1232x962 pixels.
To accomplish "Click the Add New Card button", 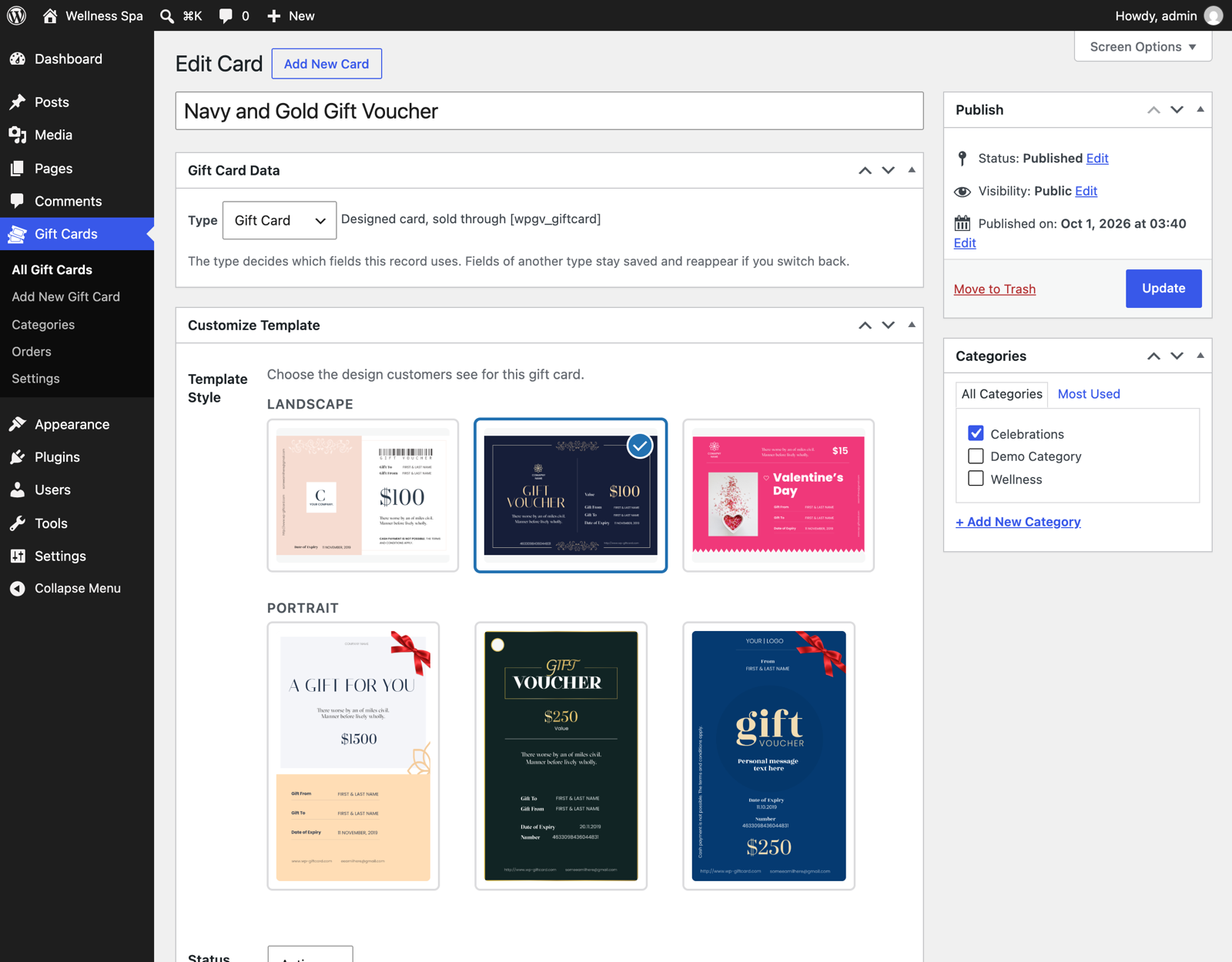I will 326,64.
